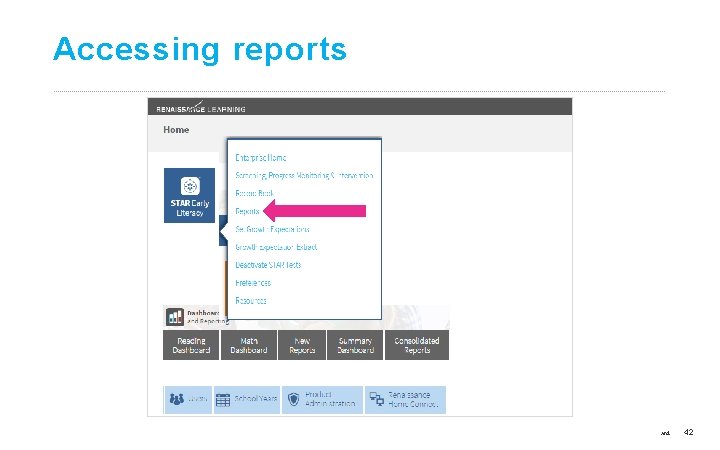Image resolution: width=720 pixels, height=450 pixels.
Task: Open the Summary Dashboard
Action: tap(355, 345)
